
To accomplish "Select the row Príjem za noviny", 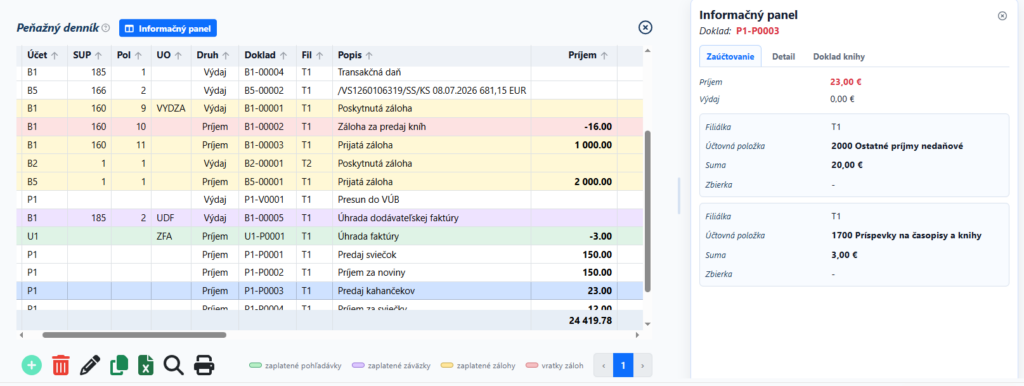I will pos(330,272).
